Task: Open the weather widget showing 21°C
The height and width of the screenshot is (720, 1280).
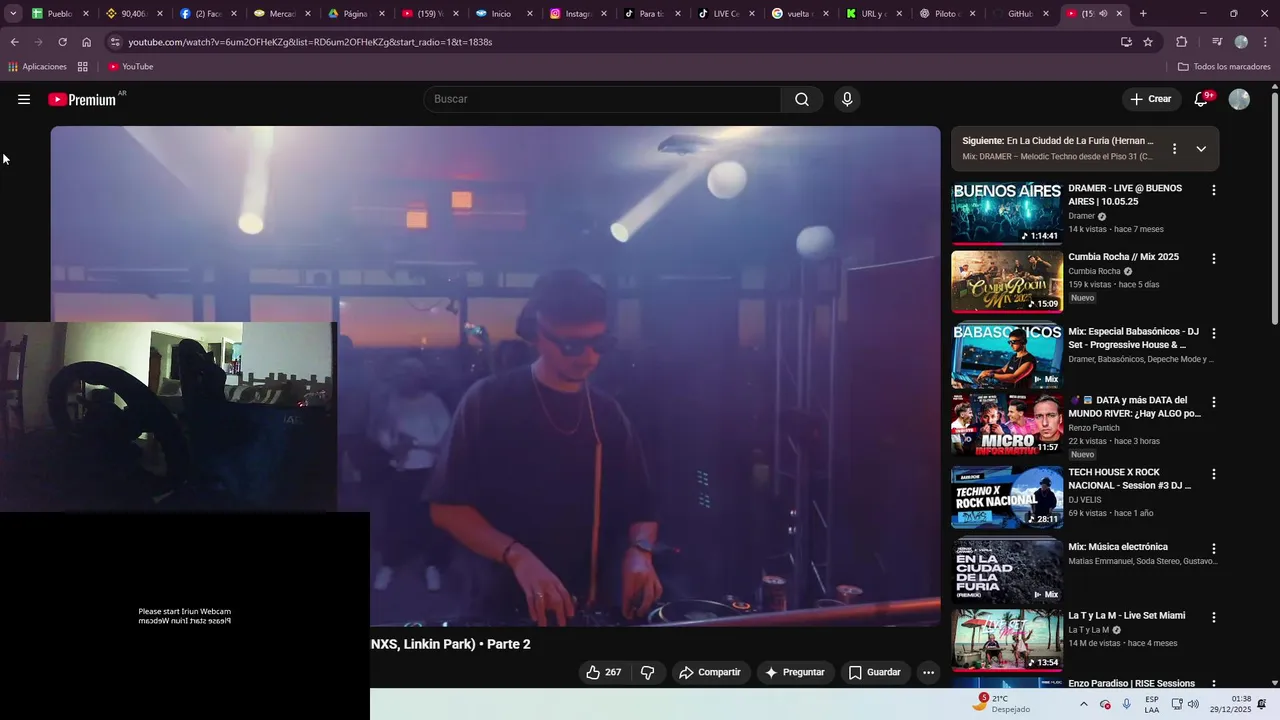Action: click(1001, 704)
